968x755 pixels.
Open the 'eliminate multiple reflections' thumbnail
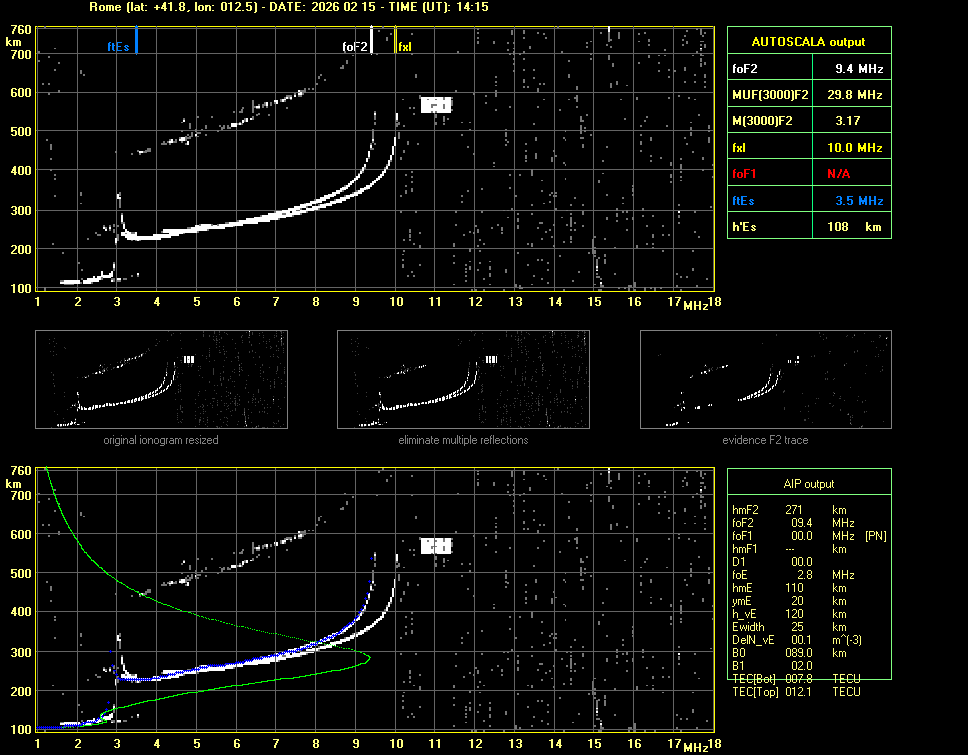coord(463,380)
